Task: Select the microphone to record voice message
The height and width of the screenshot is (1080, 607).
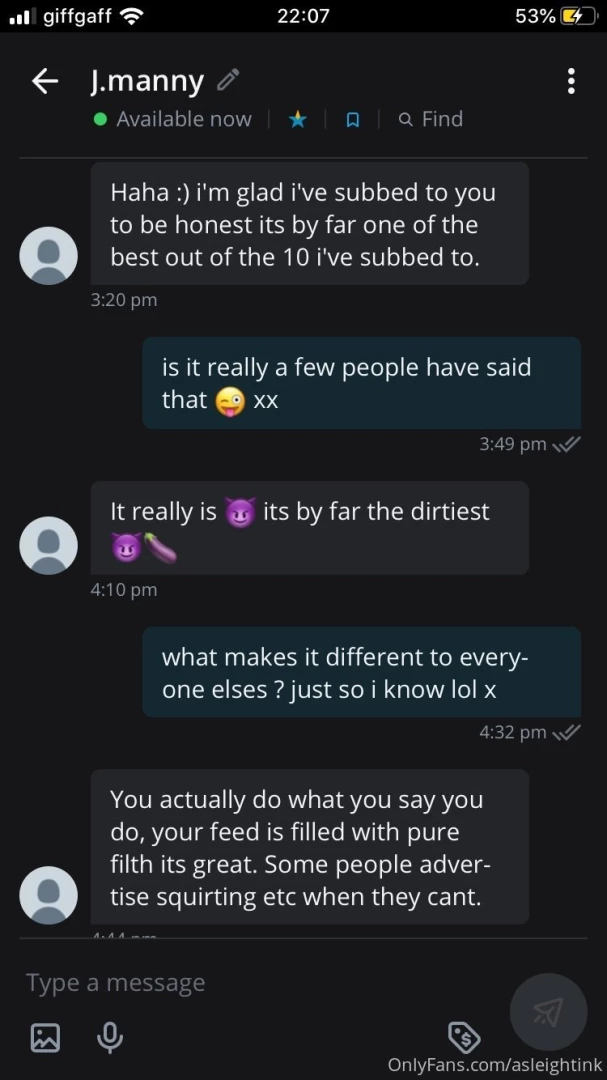Action: point(110,1038)
